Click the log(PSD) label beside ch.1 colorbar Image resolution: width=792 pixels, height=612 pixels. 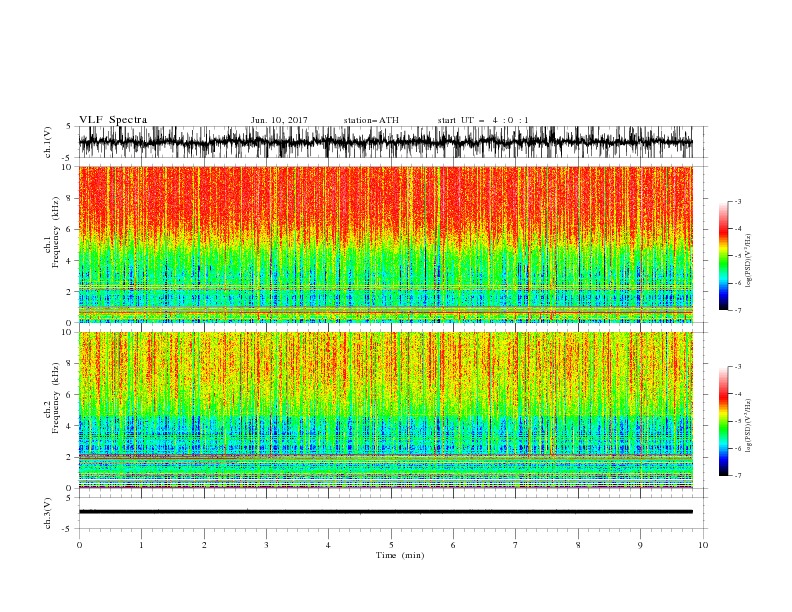coord(748,261)
